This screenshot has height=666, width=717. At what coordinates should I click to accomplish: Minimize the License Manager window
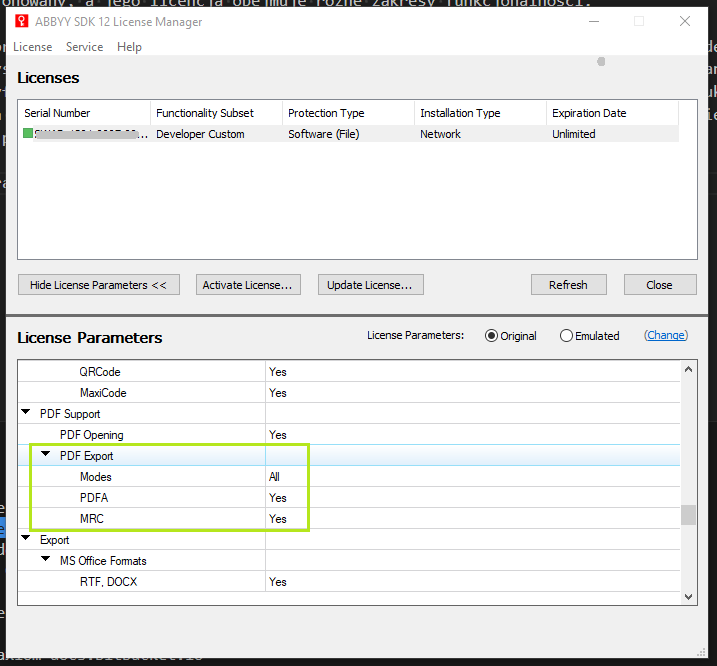click(x=594, y=21)
